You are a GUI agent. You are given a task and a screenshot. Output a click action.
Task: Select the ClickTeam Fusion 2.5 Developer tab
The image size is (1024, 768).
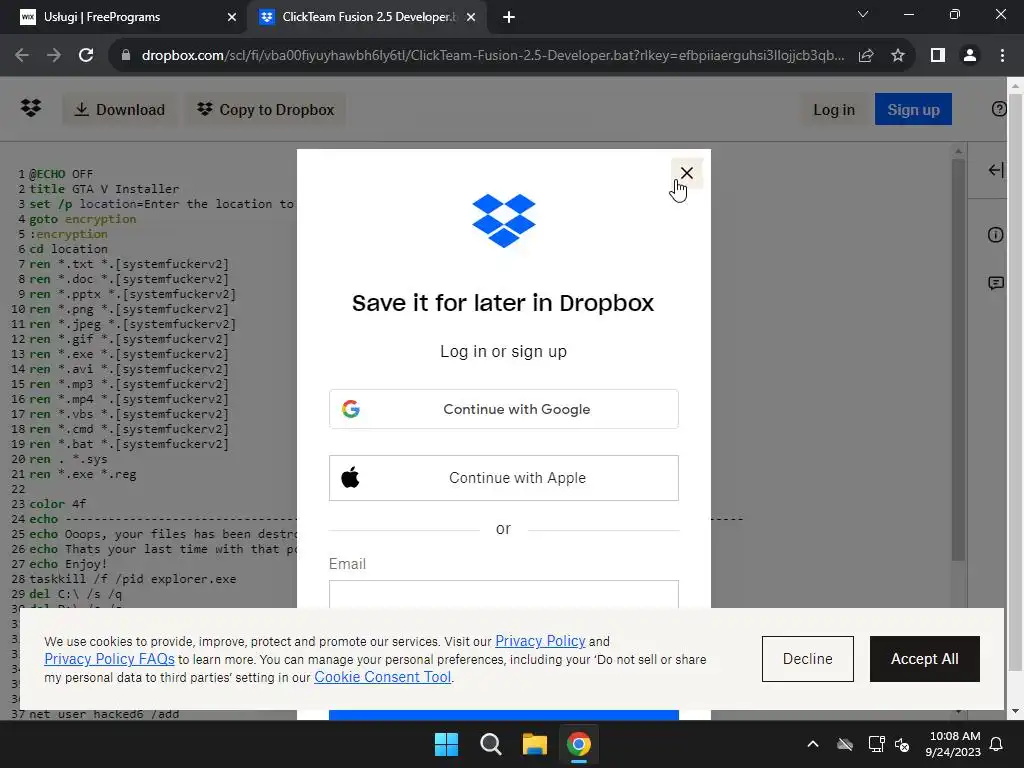pos(366,17)
